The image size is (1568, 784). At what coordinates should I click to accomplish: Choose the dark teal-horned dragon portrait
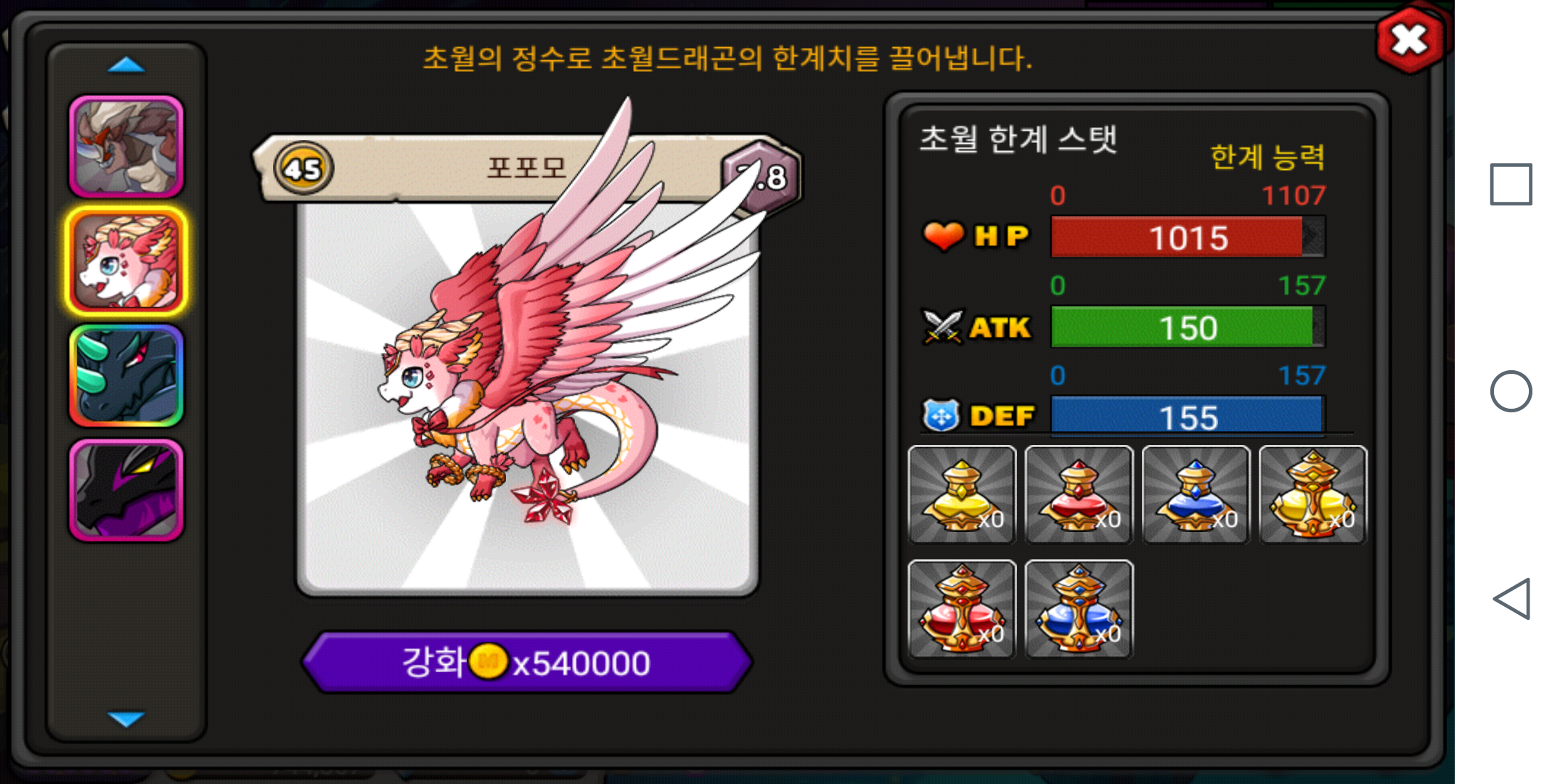pyautogui.click(x=126, y=375)
